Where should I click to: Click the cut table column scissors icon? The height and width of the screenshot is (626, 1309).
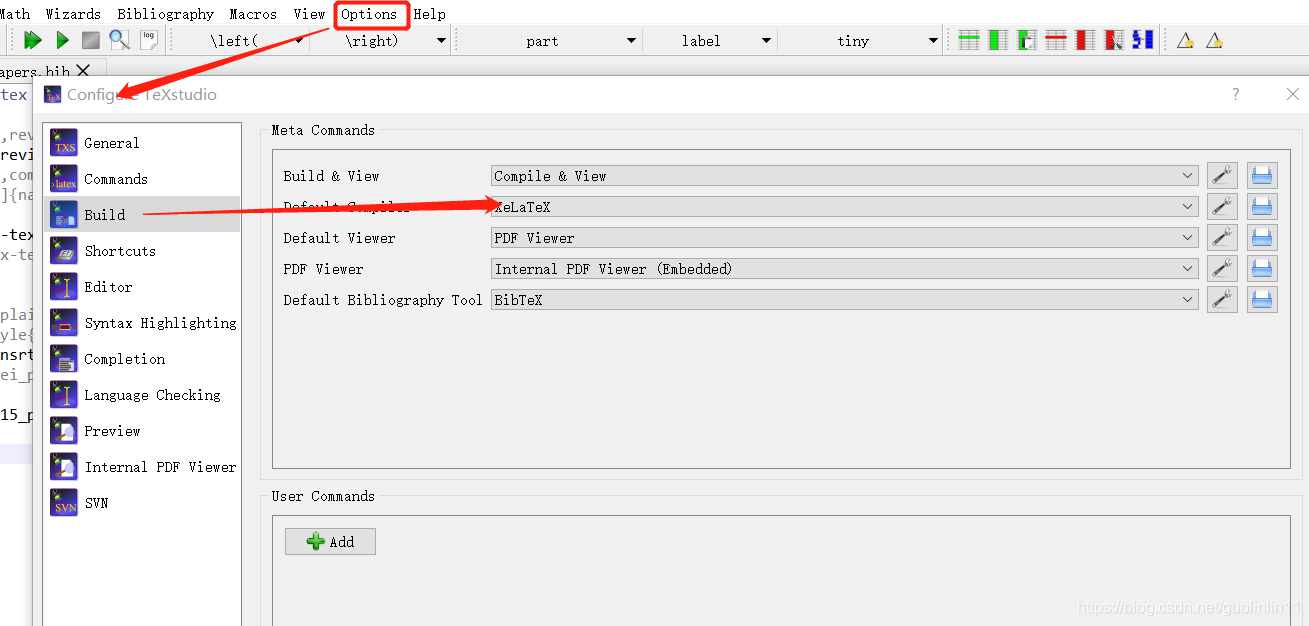click(1114, 40)
